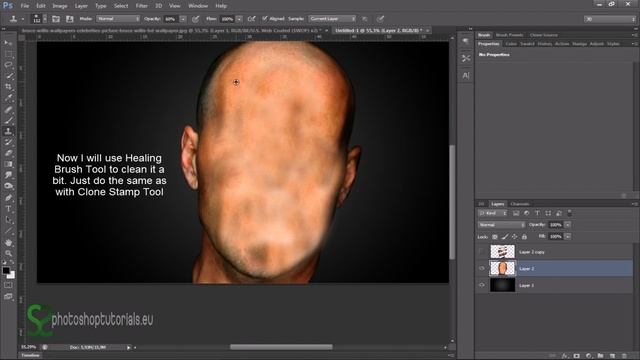The image size is (640, 360).
Task: Select the Magic Wand tool
Action: pyautogui.click(x=8, y=76)
